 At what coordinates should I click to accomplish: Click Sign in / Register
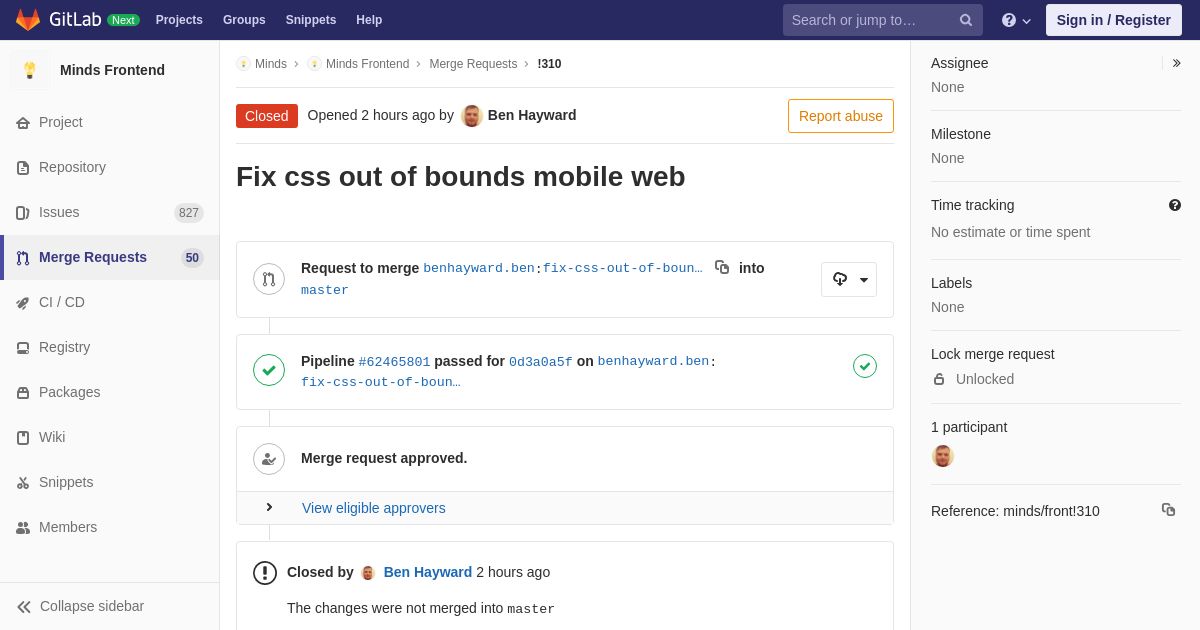[x=1113, y=20]
